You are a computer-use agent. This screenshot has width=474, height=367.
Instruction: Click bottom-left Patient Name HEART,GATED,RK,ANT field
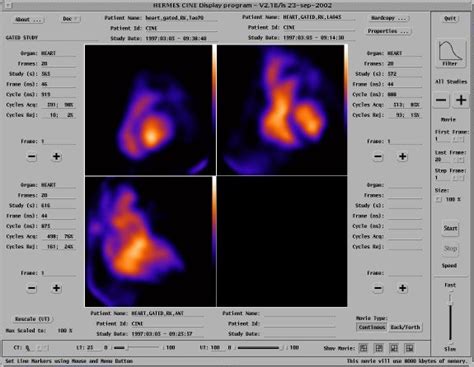click(x=167, y=313)
